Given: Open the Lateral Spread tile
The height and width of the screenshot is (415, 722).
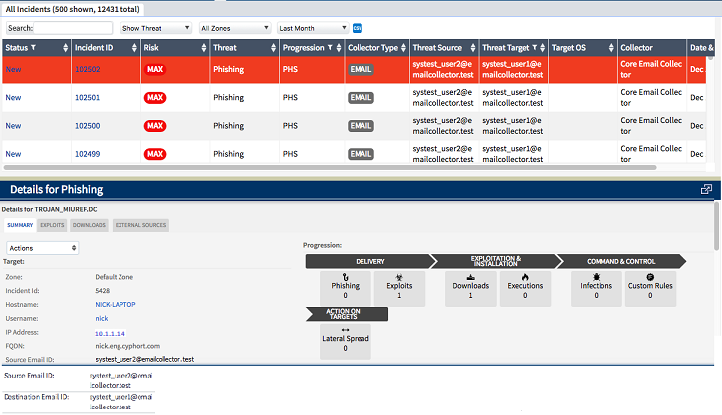Looking at the screenshot, I should pyautogui.click(x=345, y=340).
